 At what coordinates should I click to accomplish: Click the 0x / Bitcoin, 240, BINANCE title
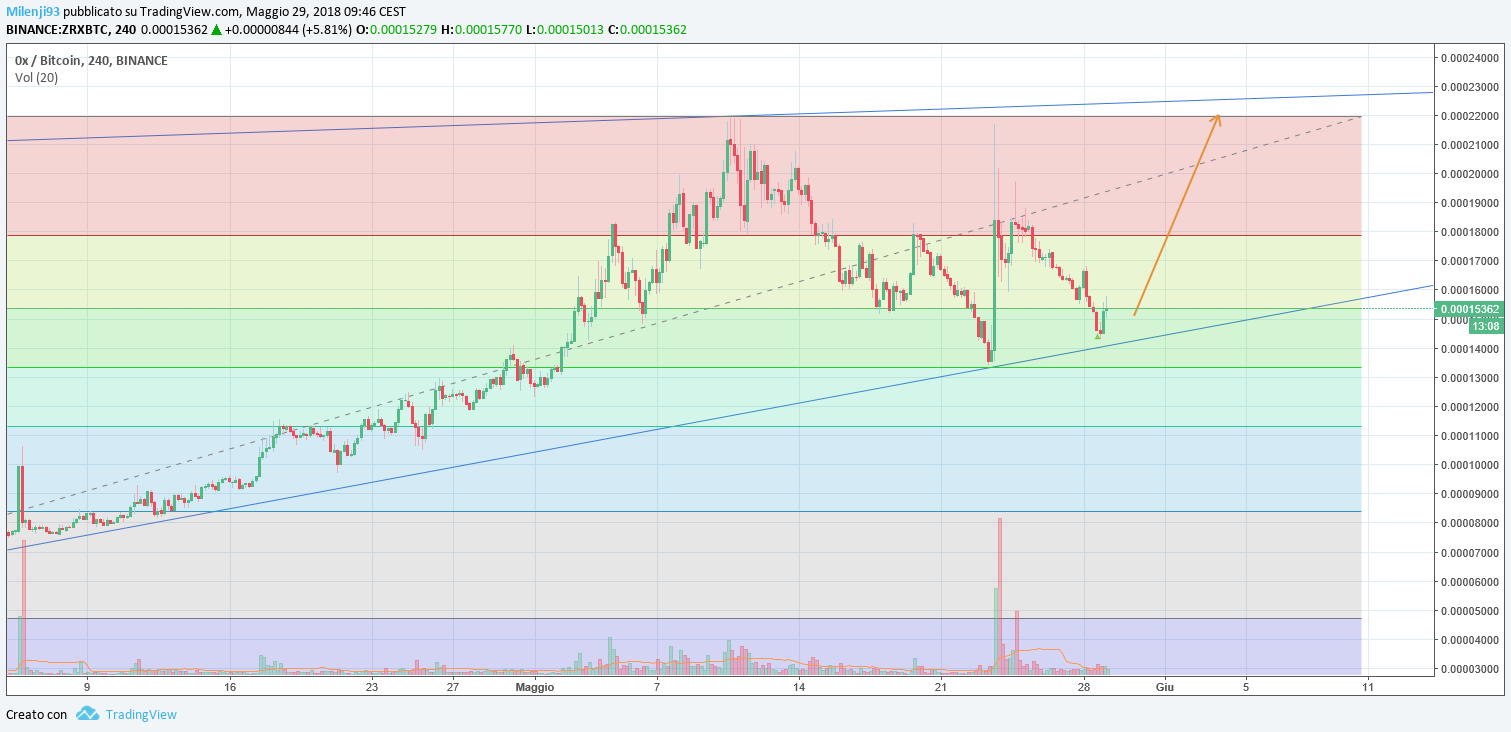click(91, 61)
